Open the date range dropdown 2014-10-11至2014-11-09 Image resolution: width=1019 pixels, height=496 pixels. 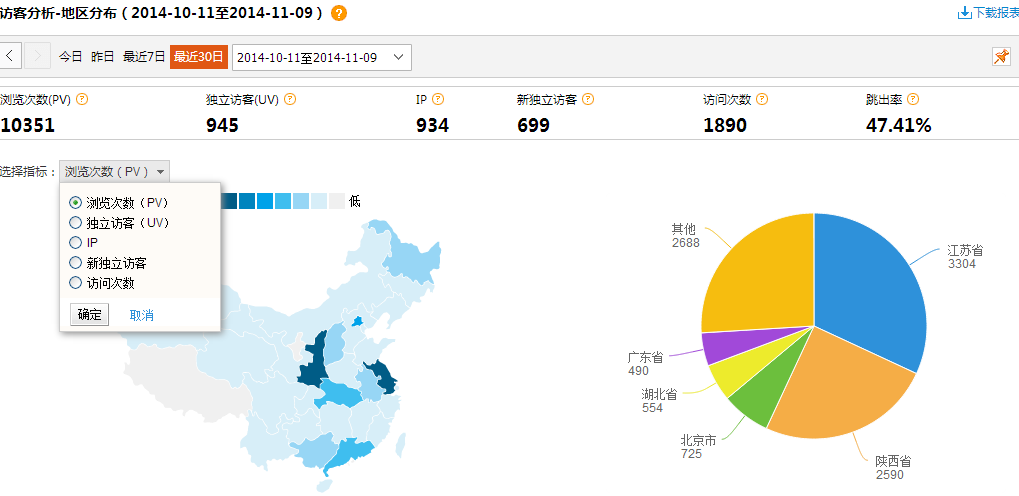tap(322, 57)
